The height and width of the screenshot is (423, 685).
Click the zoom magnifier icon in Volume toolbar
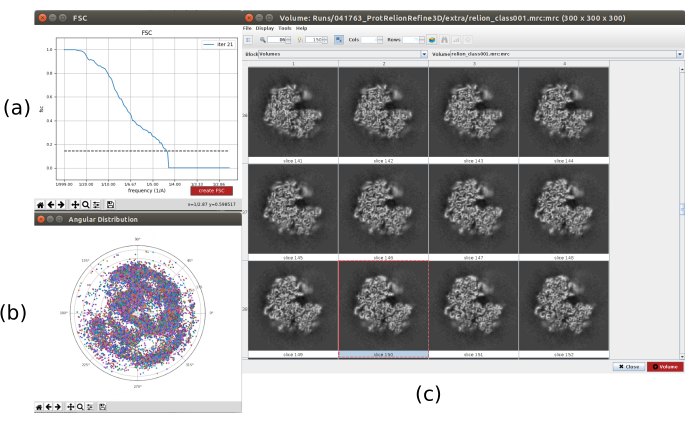click(263, 40)
